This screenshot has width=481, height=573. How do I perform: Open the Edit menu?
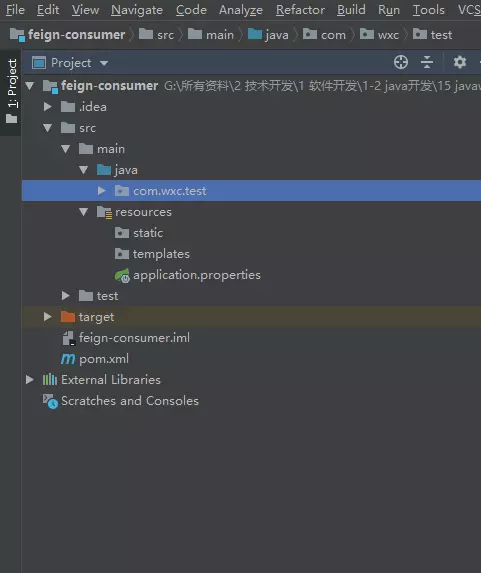[48, 10]
